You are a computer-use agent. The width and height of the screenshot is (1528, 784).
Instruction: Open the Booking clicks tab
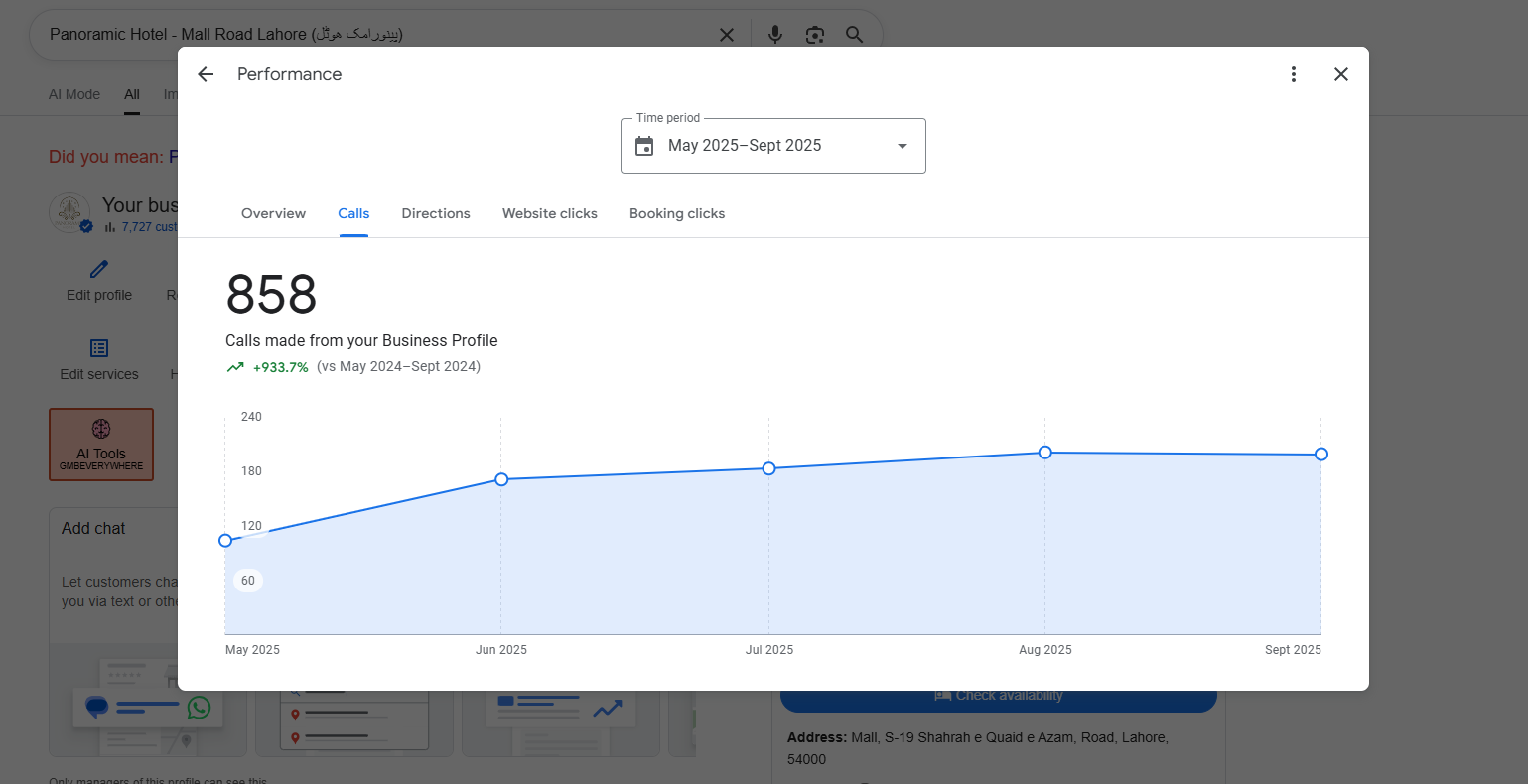point(677,213)
